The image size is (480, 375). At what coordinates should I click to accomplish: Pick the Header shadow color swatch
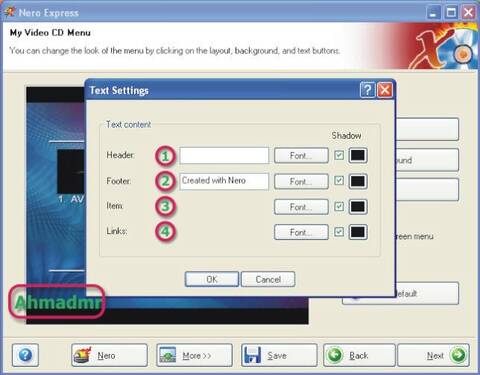pyautogui.click(x=358, y=155)
